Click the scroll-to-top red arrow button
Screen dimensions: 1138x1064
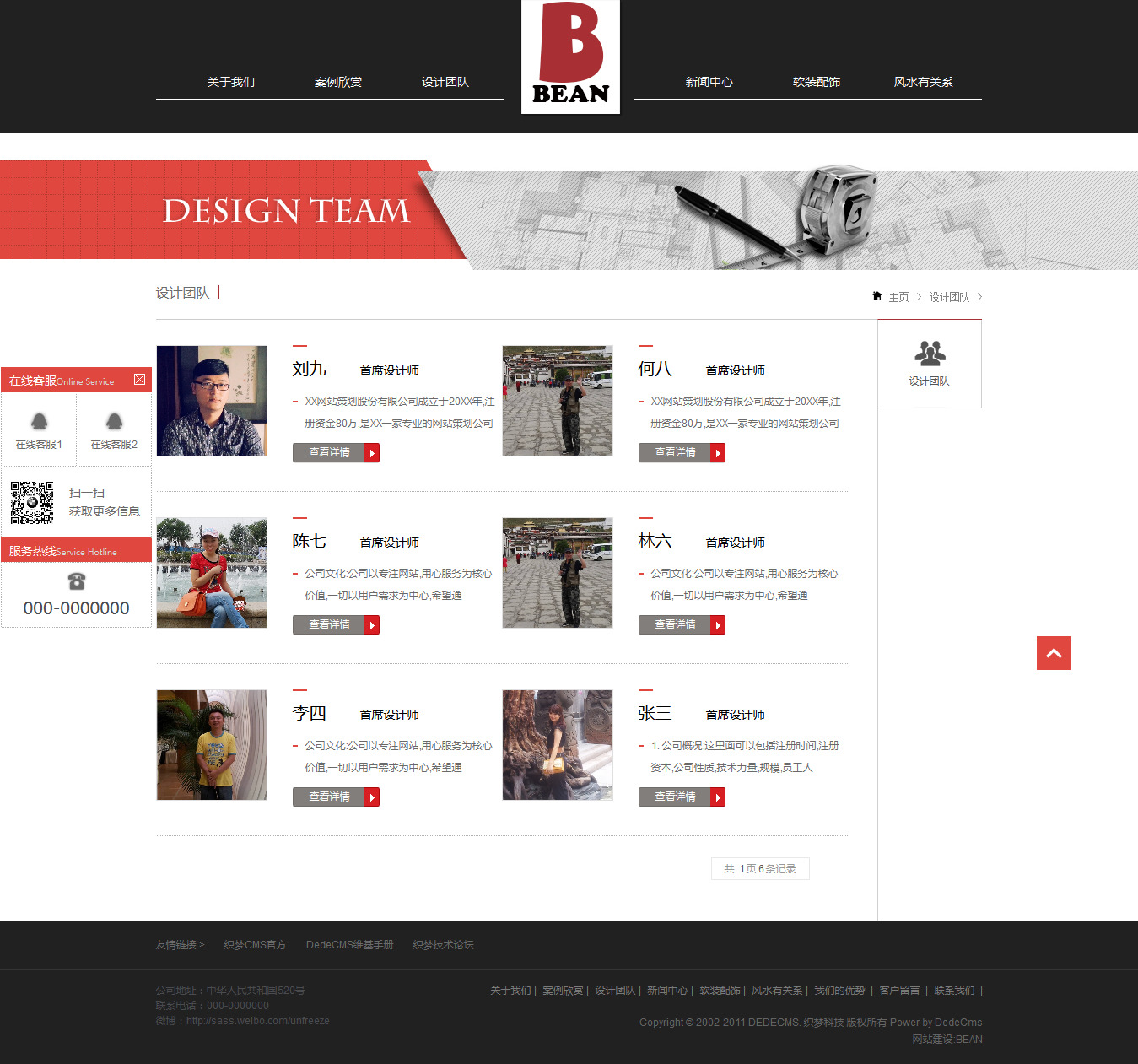1053,653
